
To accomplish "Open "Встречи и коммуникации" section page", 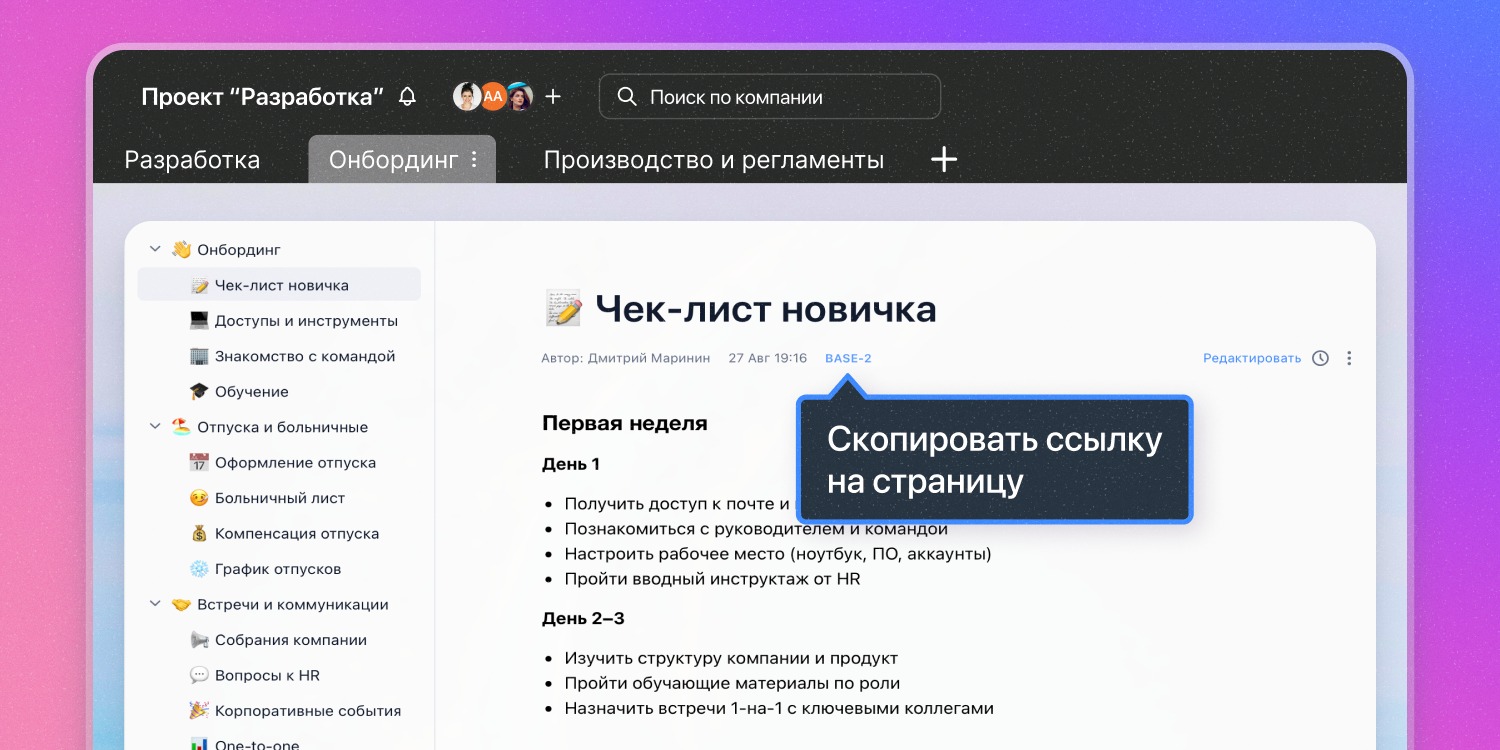I will (292, 604).
